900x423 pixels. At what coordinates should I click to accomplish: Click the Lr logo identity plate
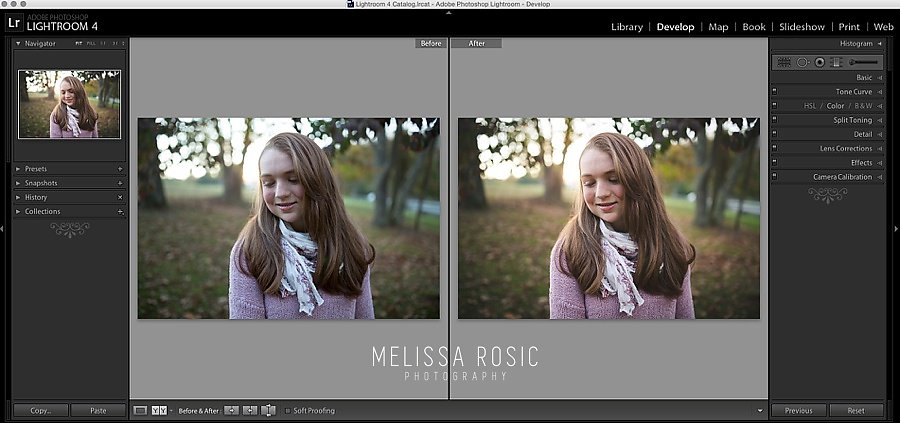pos(14,24)
